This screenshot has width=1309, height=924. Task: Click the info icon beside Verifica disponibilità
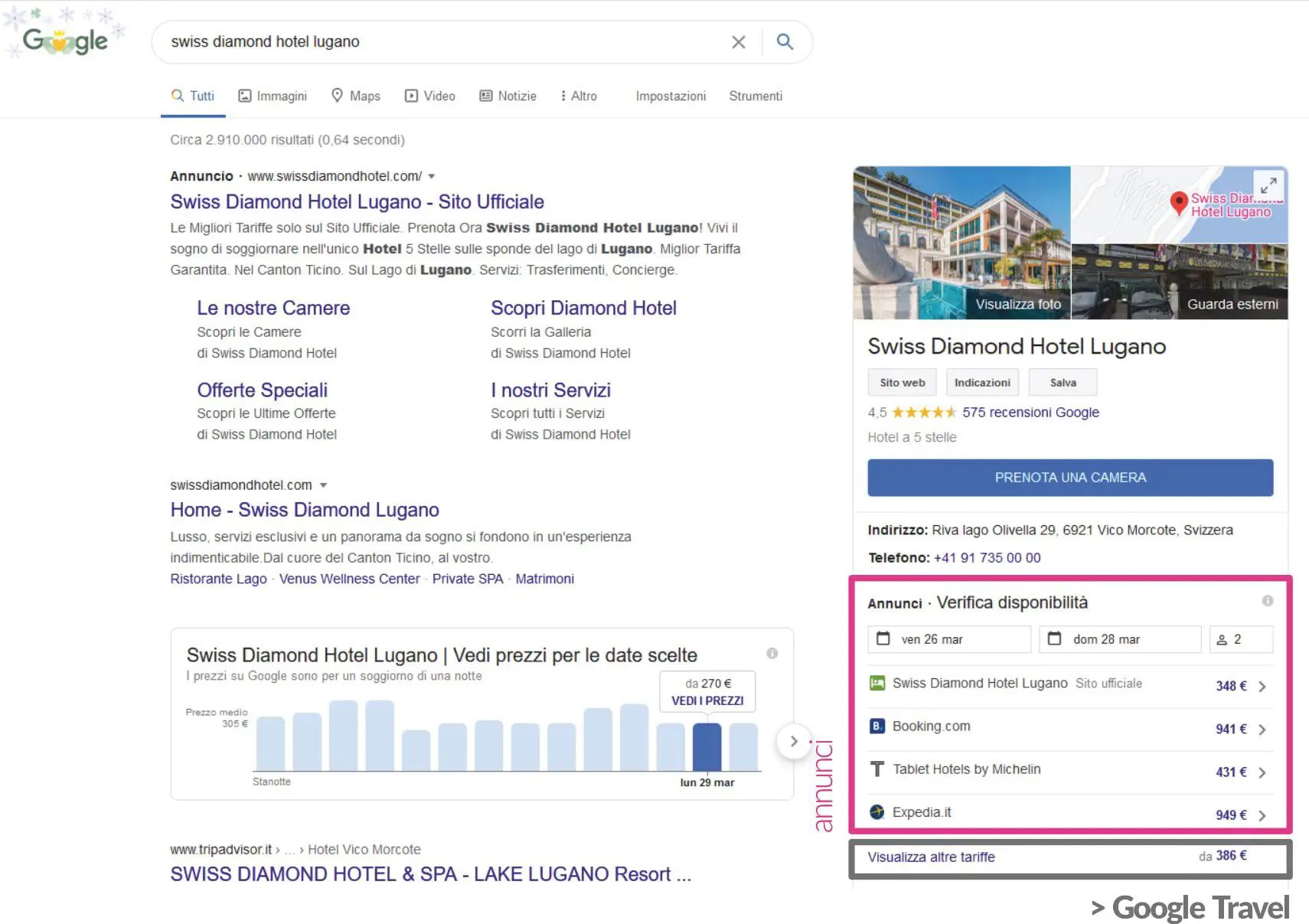click(x=1268, y=601)
